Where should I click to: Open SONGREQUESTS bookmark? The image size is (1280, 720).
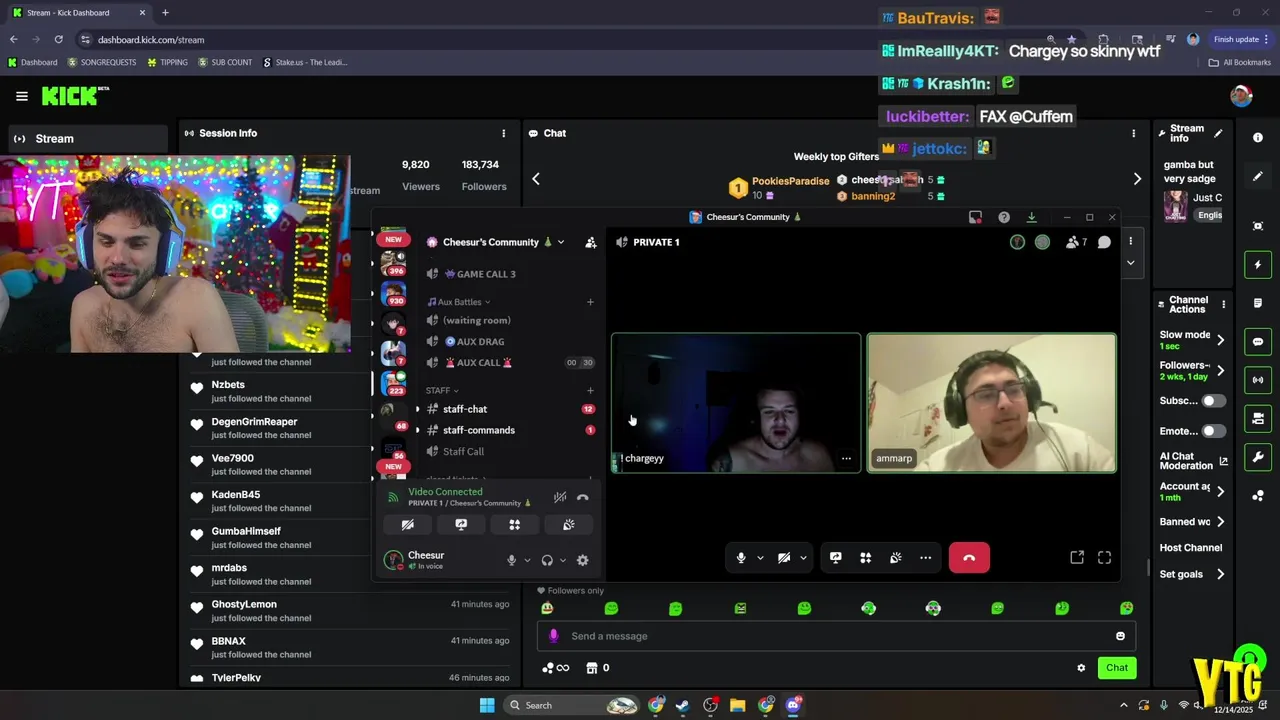(102, 62)
